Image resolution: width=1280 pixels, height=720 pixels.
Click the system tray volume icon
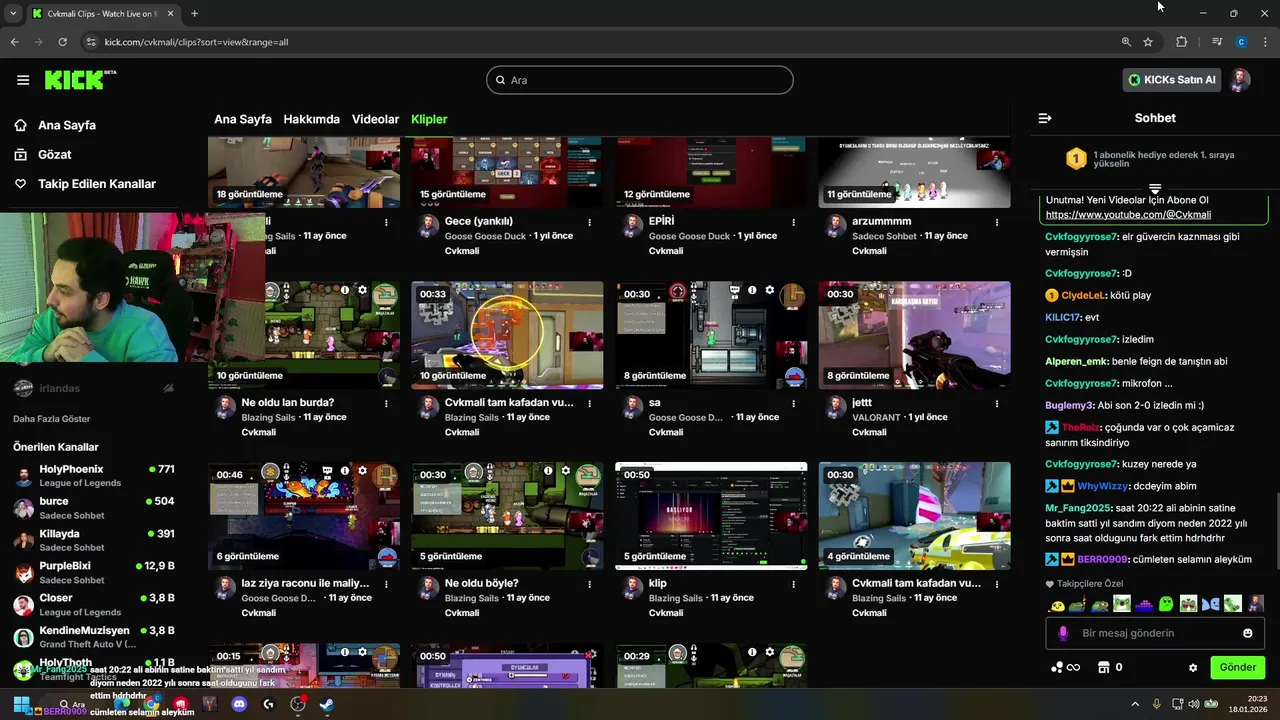tap(1194, 704)
